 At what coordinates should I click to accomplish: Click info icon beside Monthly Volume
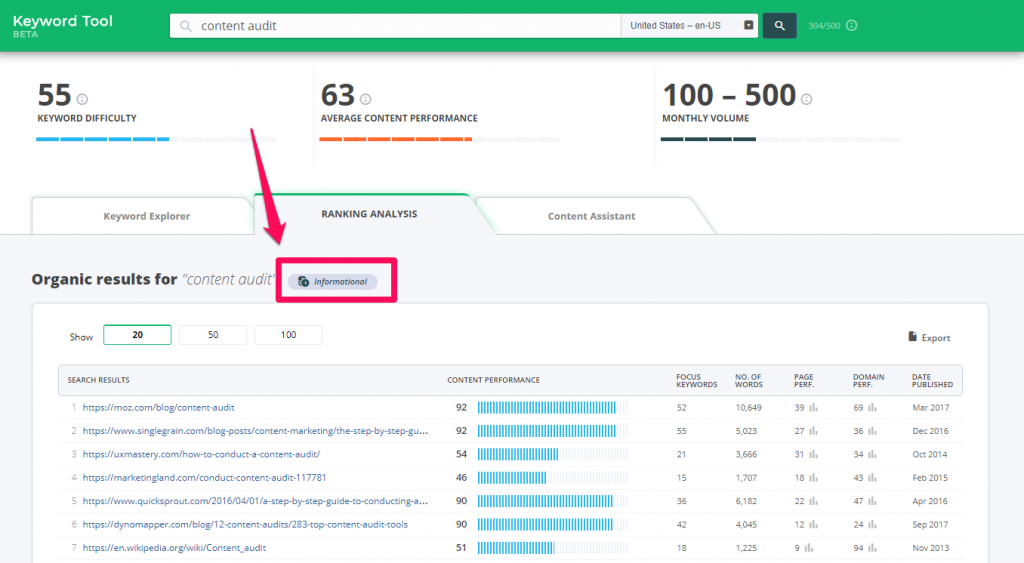coord(807,99)
